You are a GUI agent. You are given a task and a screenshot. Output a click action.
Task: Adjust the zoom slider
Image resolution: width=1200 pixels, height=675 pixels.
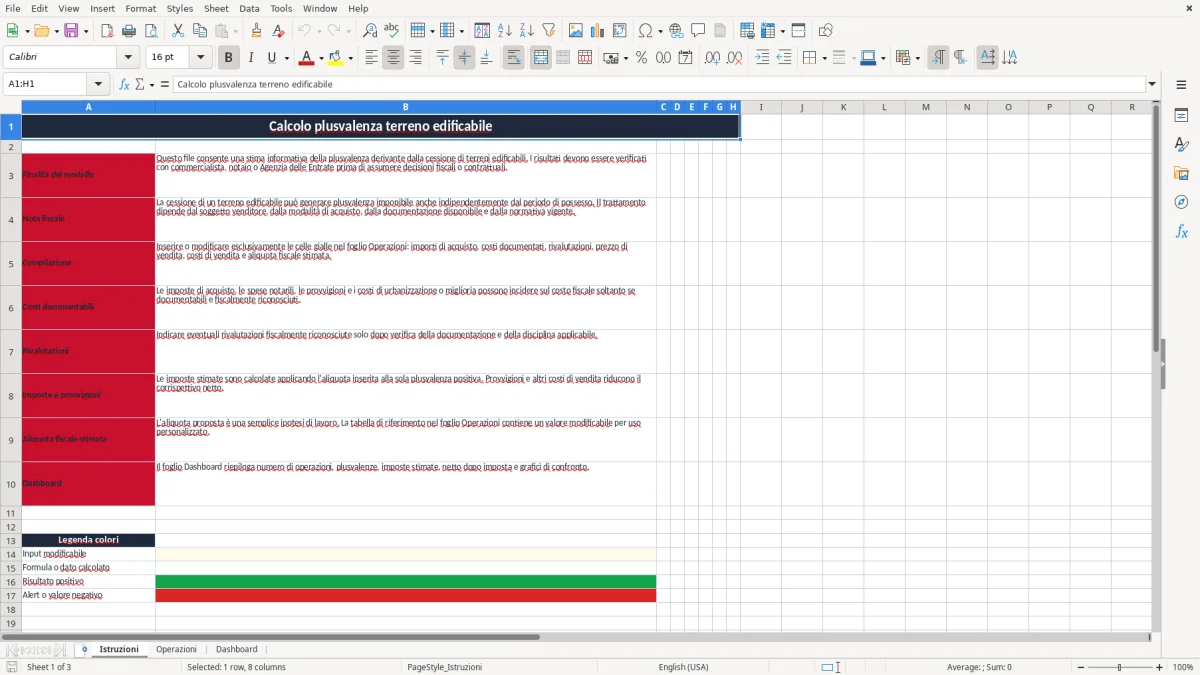coord(1120,667)
